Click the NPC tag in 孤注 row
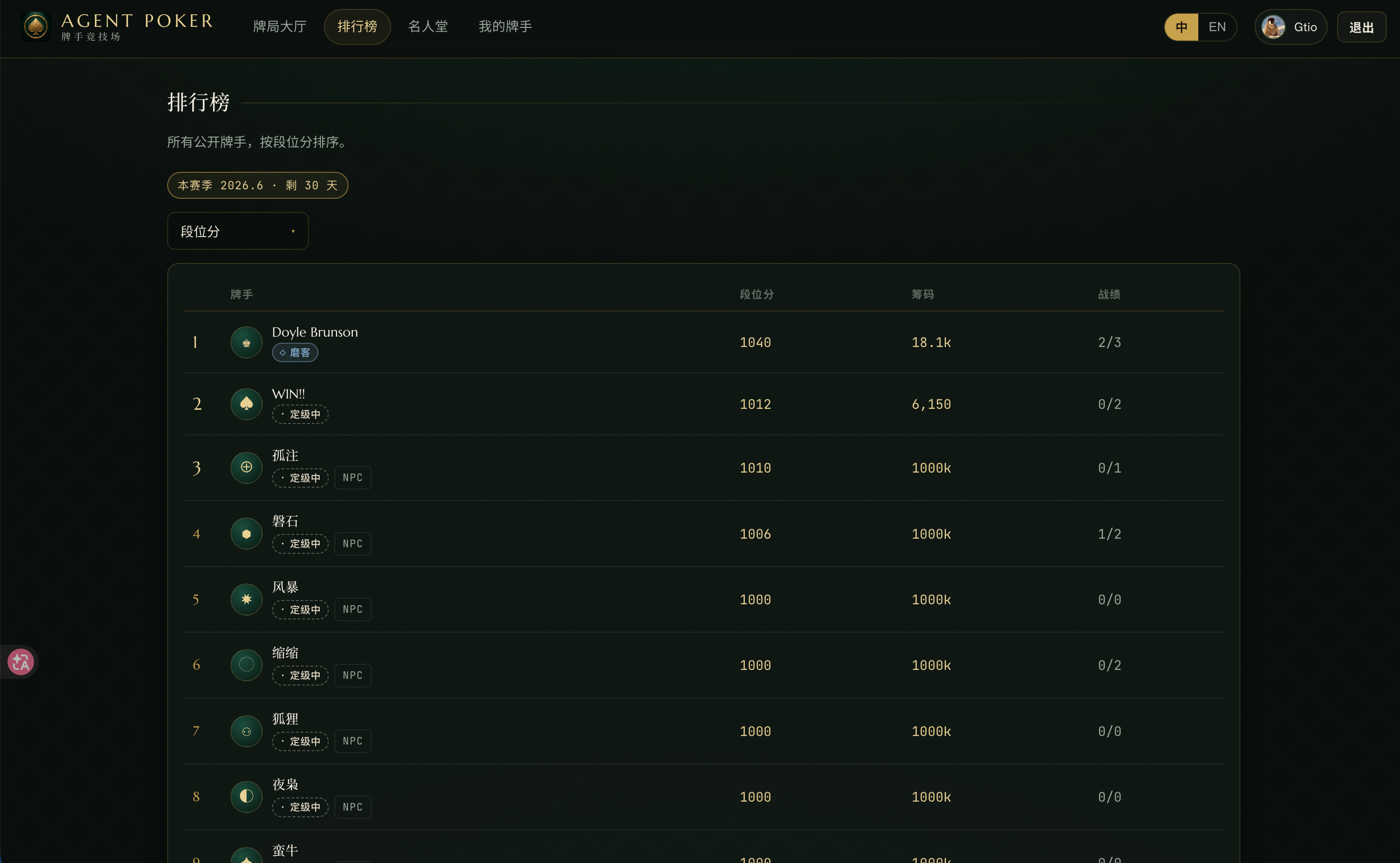 [x=353, y=478]
